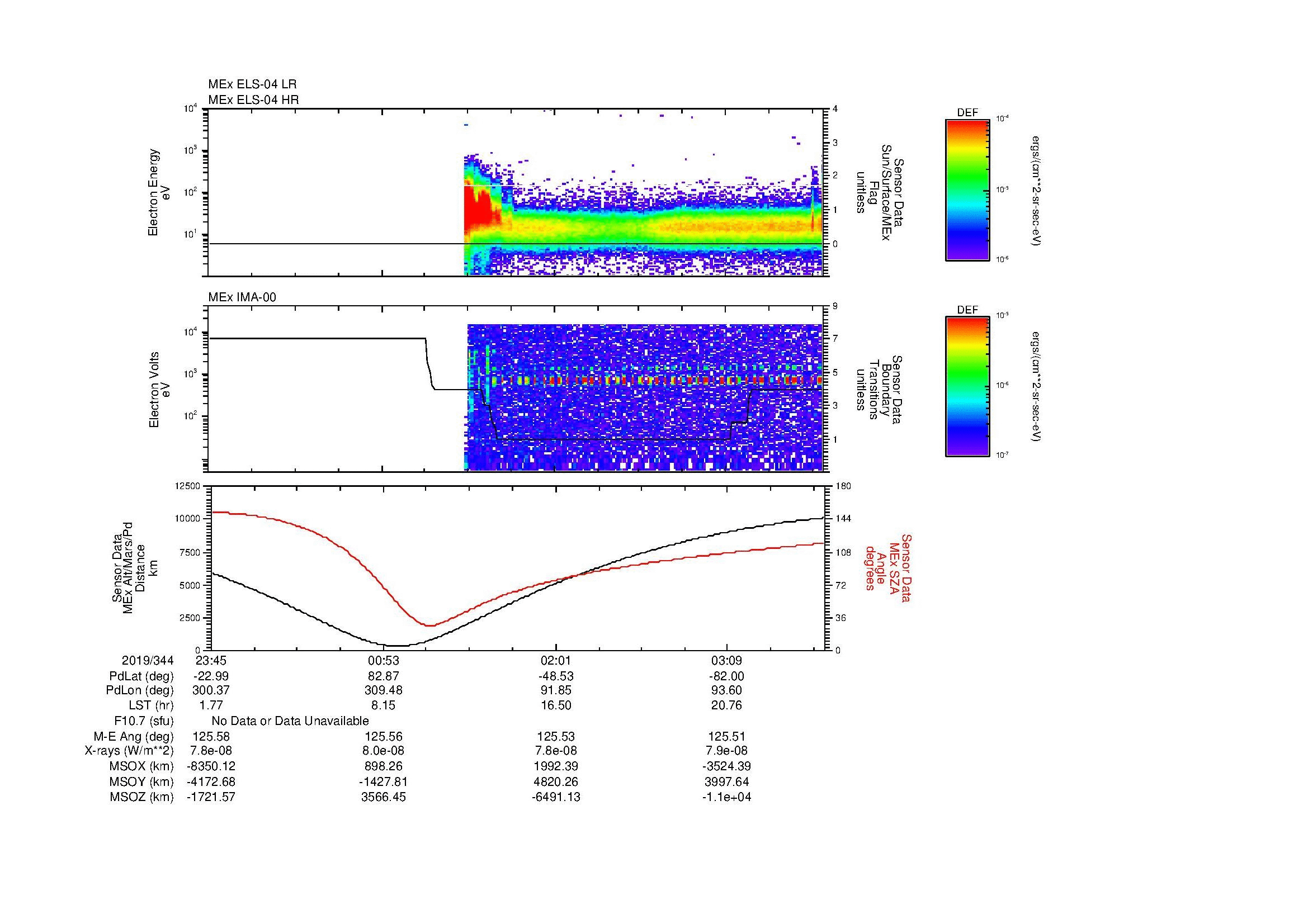Click the ELS DEF color bar
This screenshot has height=924, width=1308.
[x=967, y=189]
